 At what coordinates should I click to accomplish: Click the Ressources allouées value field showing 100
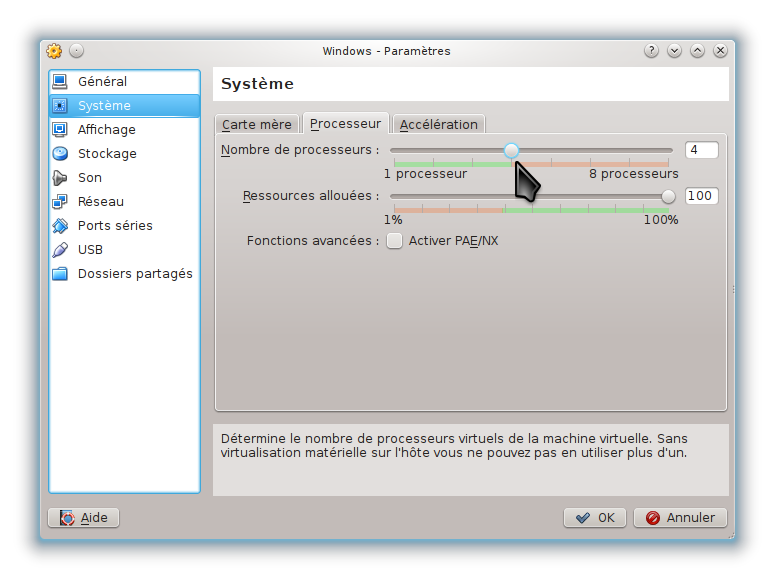tap(702, 196)
